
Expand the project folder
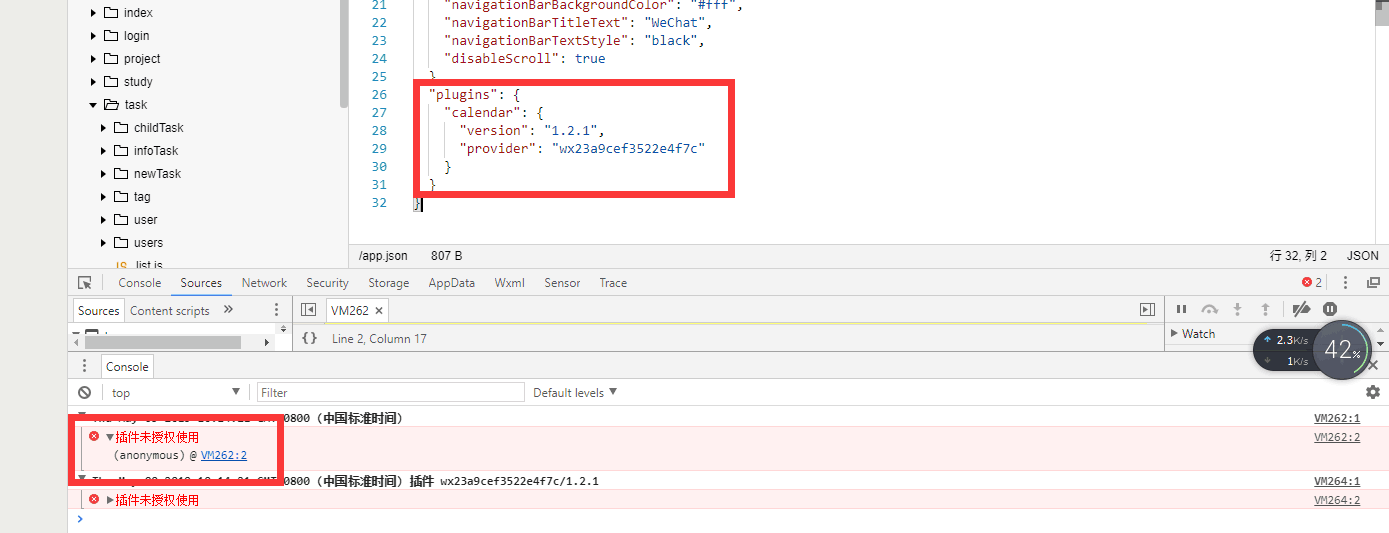[x=94, y=59]
